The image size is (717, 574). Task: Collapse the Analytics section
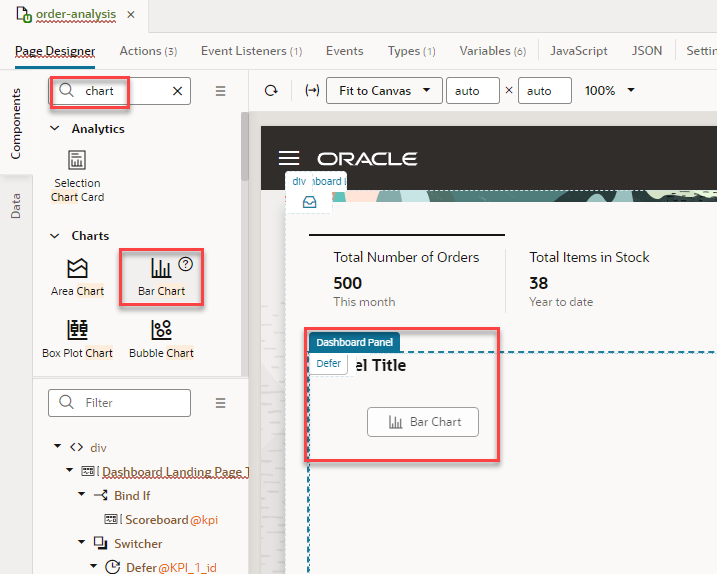(x=55, y=129)
